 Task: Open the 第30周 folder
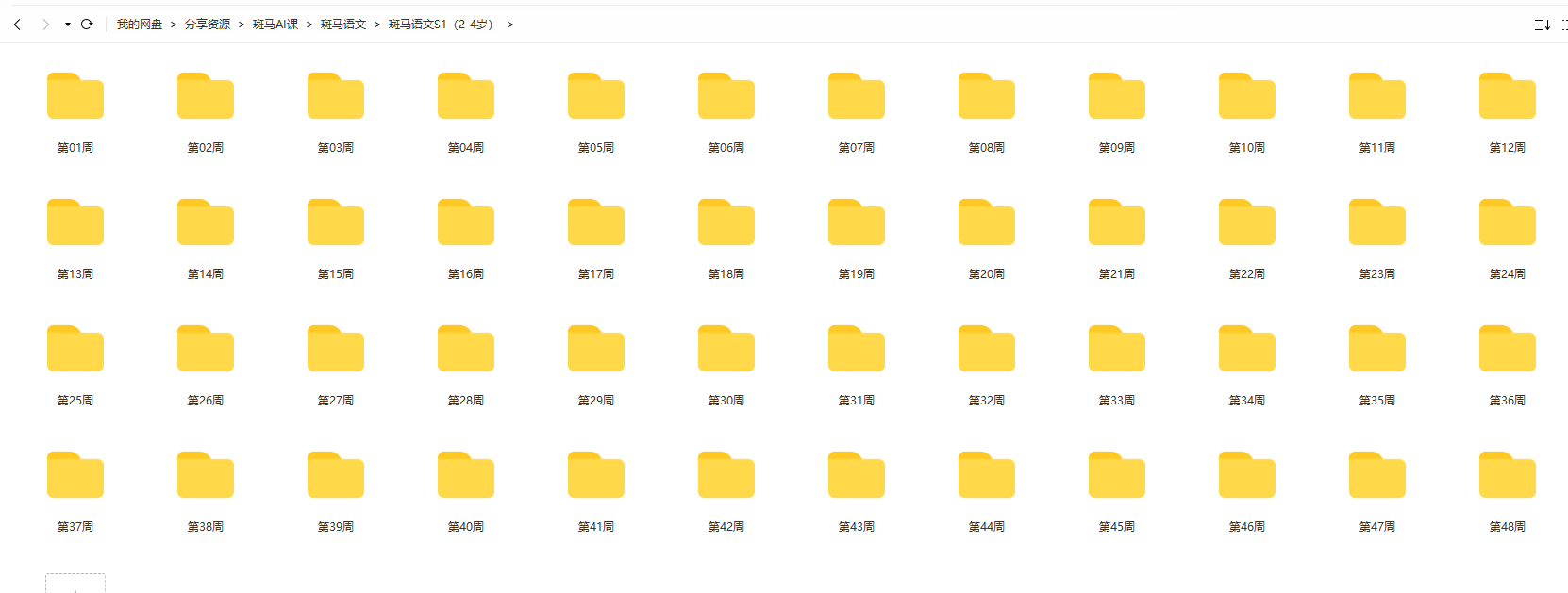point(726,350)
